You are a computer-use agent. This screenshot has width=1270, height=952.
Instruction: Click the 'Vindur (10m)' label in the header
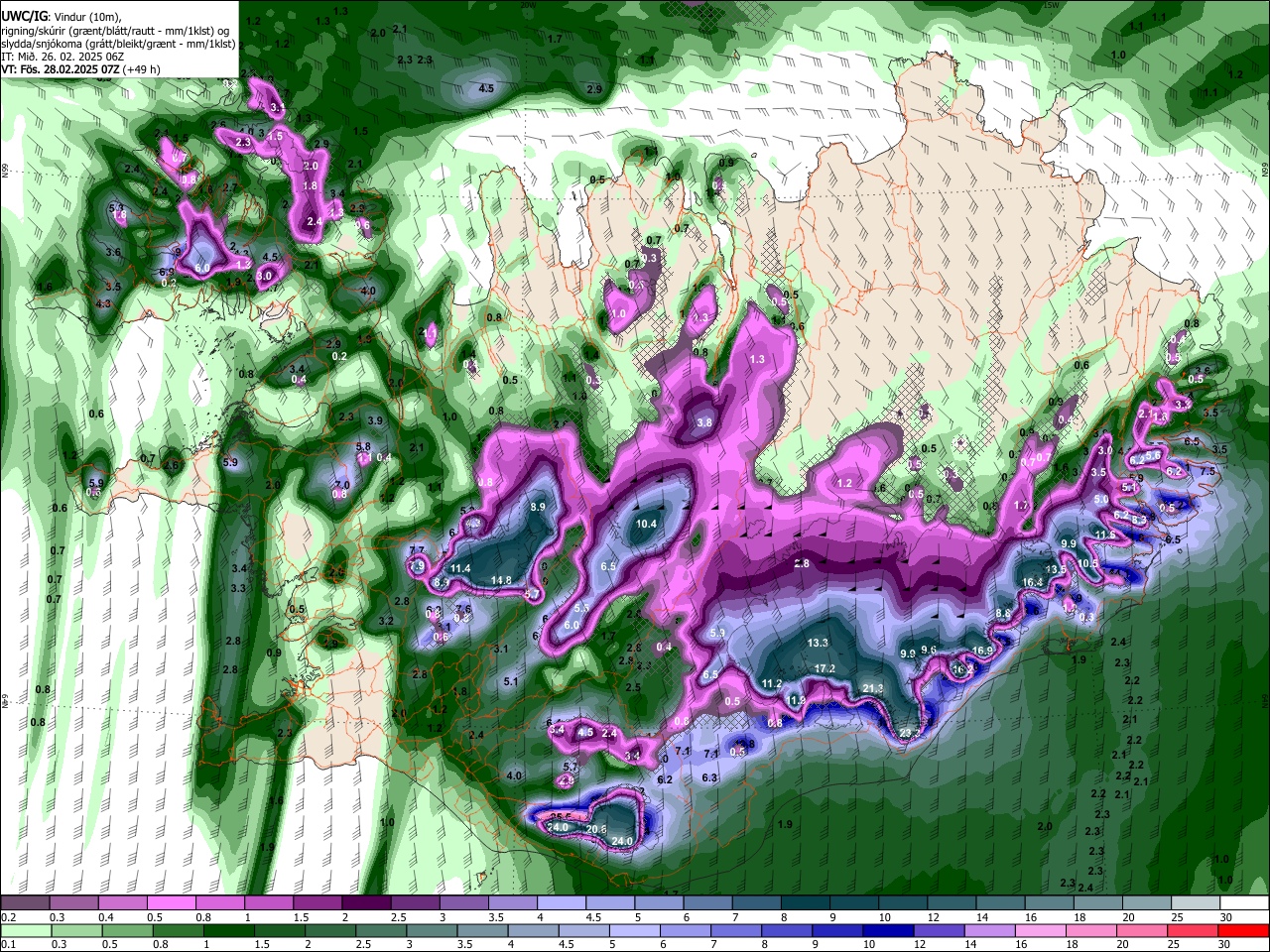click(x=86, y=17)
